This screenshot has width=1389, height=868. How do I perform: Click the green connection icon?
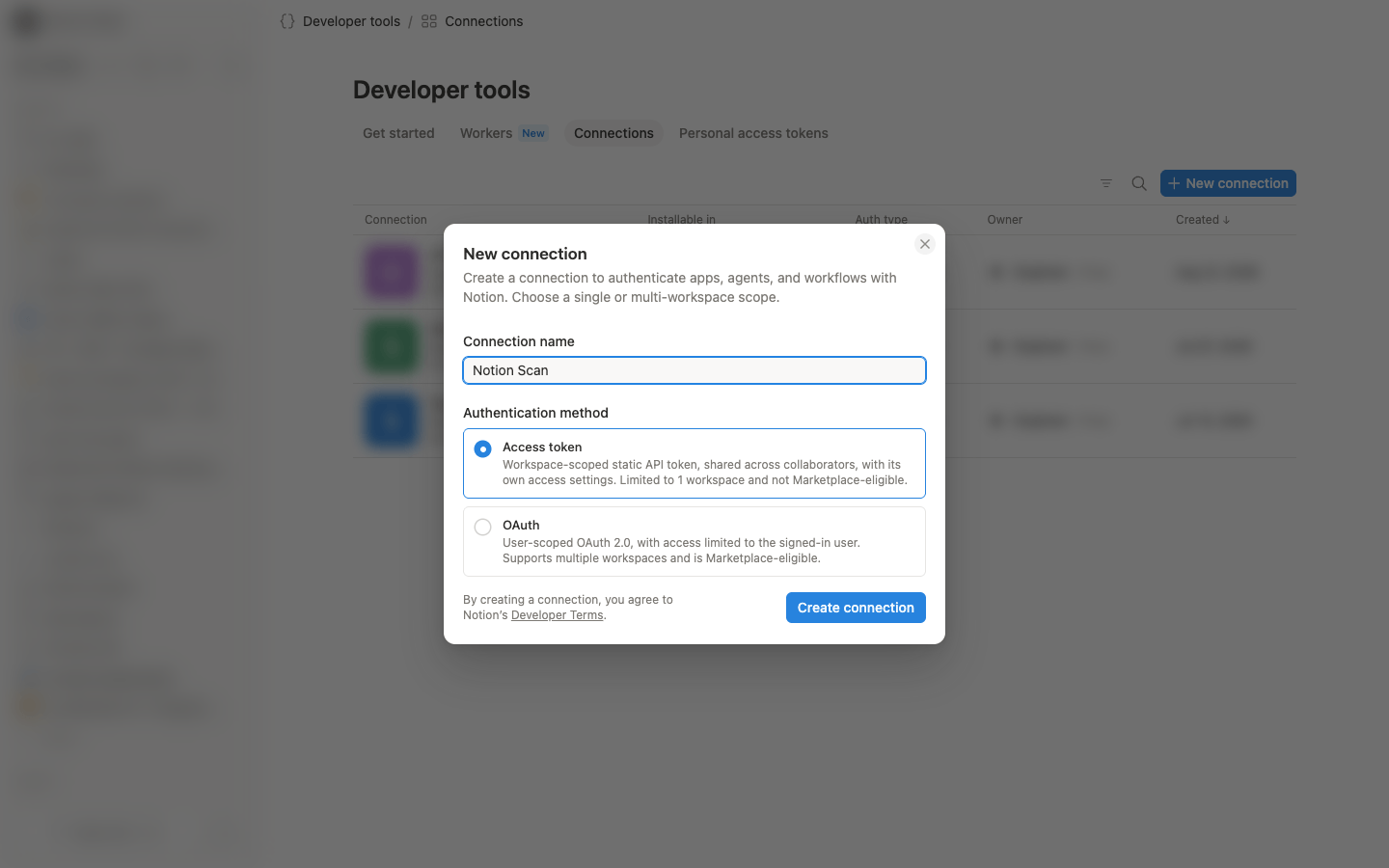point(392,346)
